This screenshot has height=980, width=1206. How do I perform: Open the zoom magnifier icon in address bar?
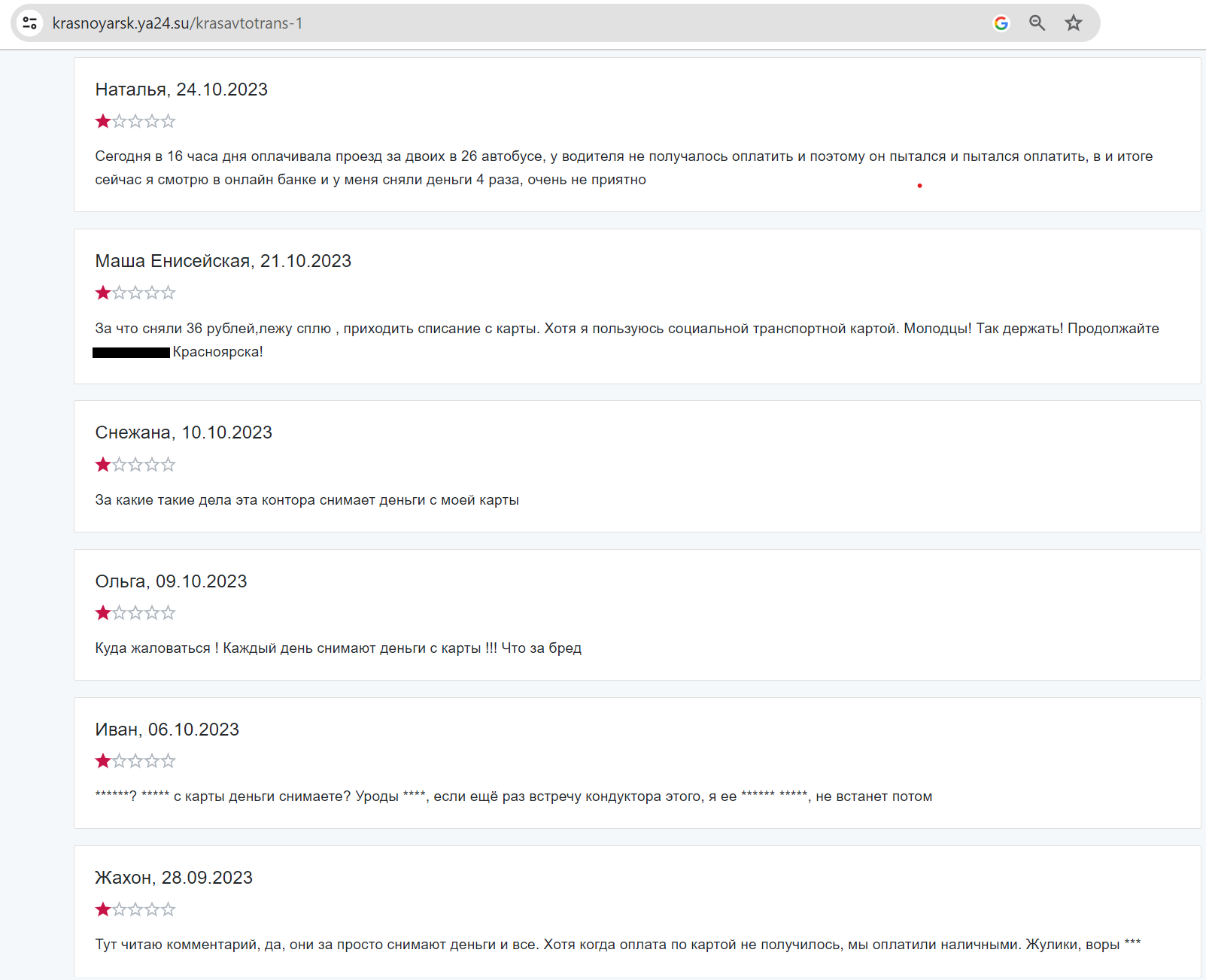(x=1037, y=23)
